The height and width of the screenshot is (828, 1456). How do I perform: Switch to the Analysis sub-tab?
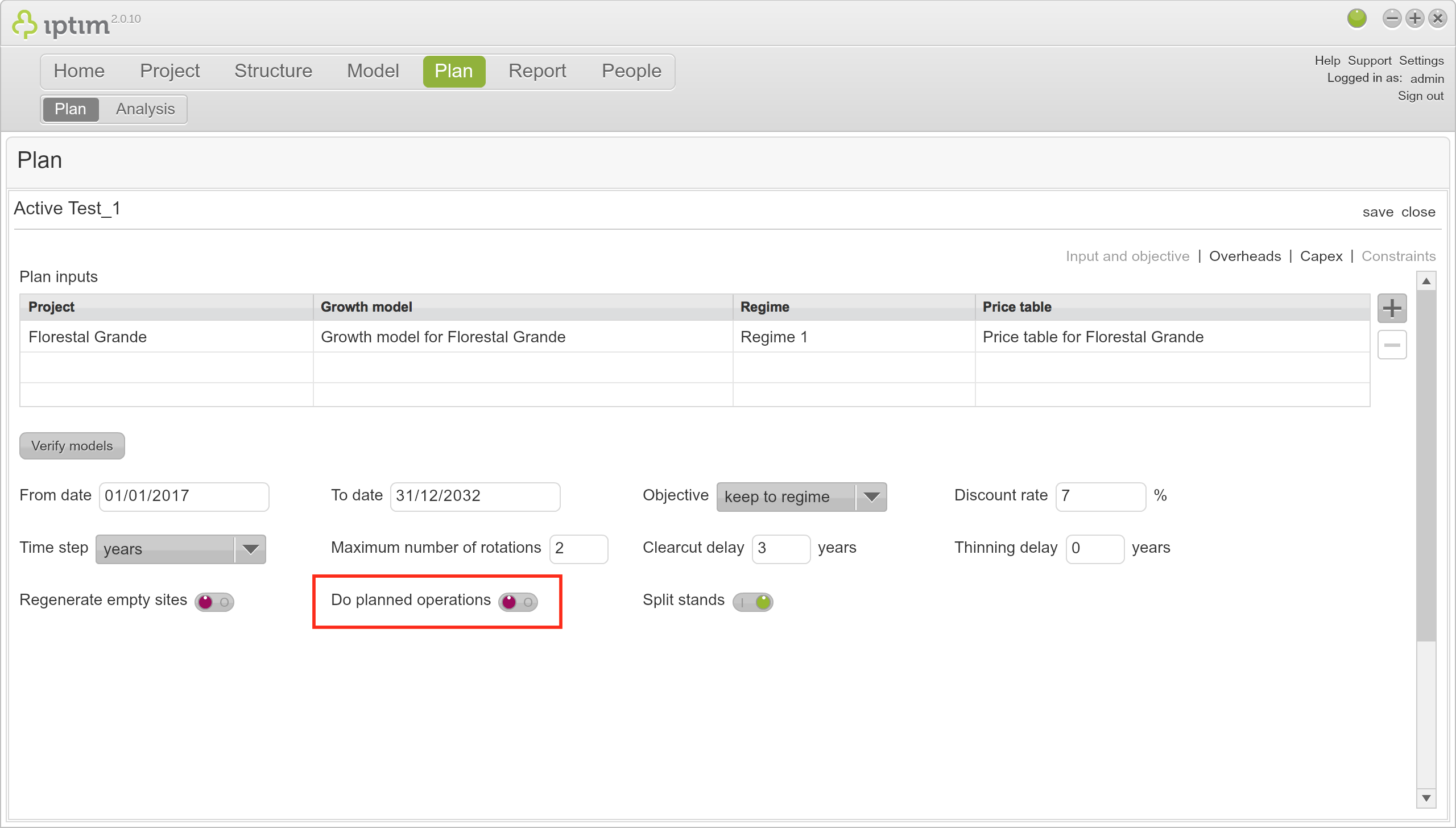(145, 109)
